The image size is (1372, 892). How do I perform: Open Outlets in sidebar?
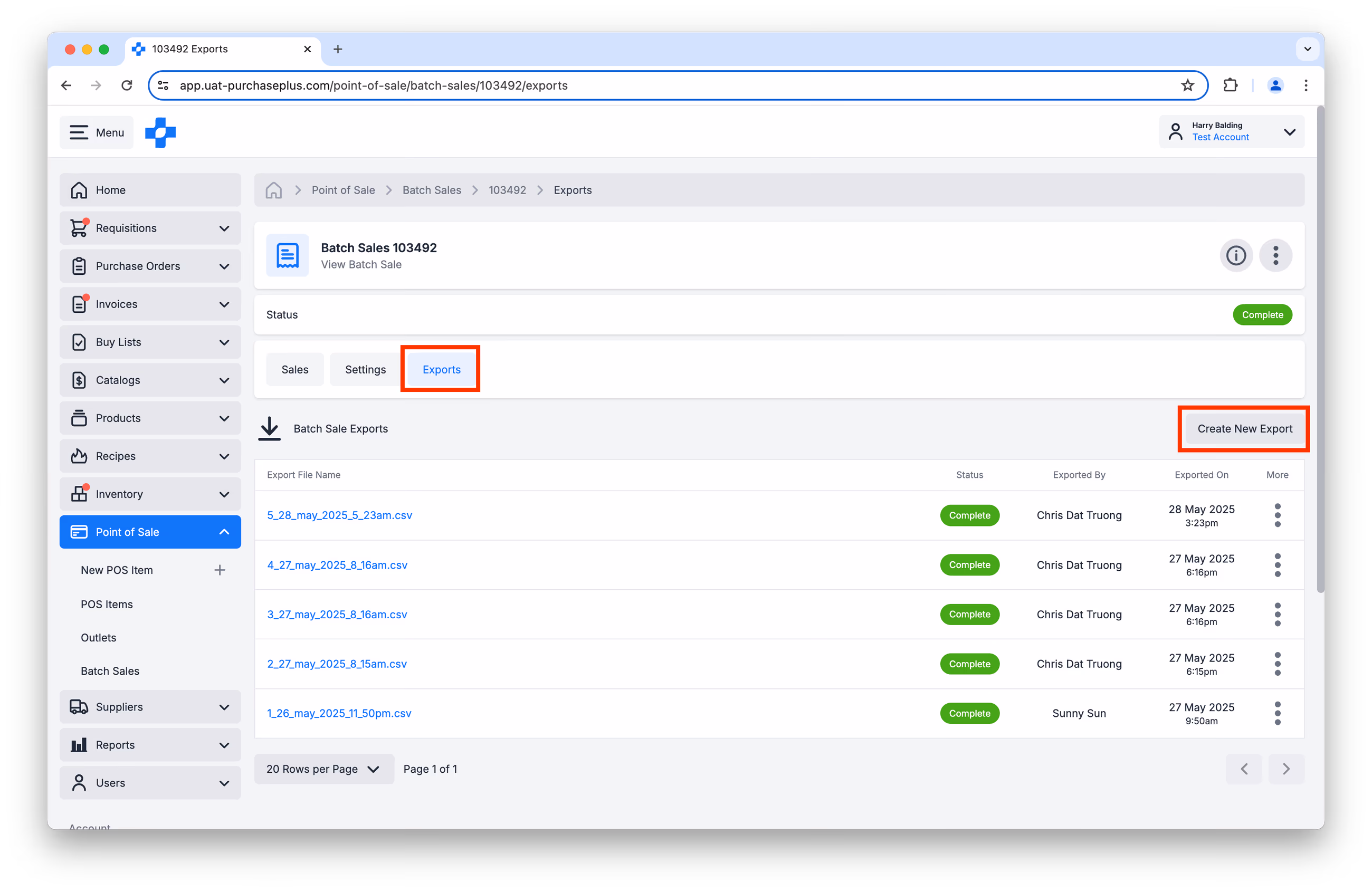98,637
